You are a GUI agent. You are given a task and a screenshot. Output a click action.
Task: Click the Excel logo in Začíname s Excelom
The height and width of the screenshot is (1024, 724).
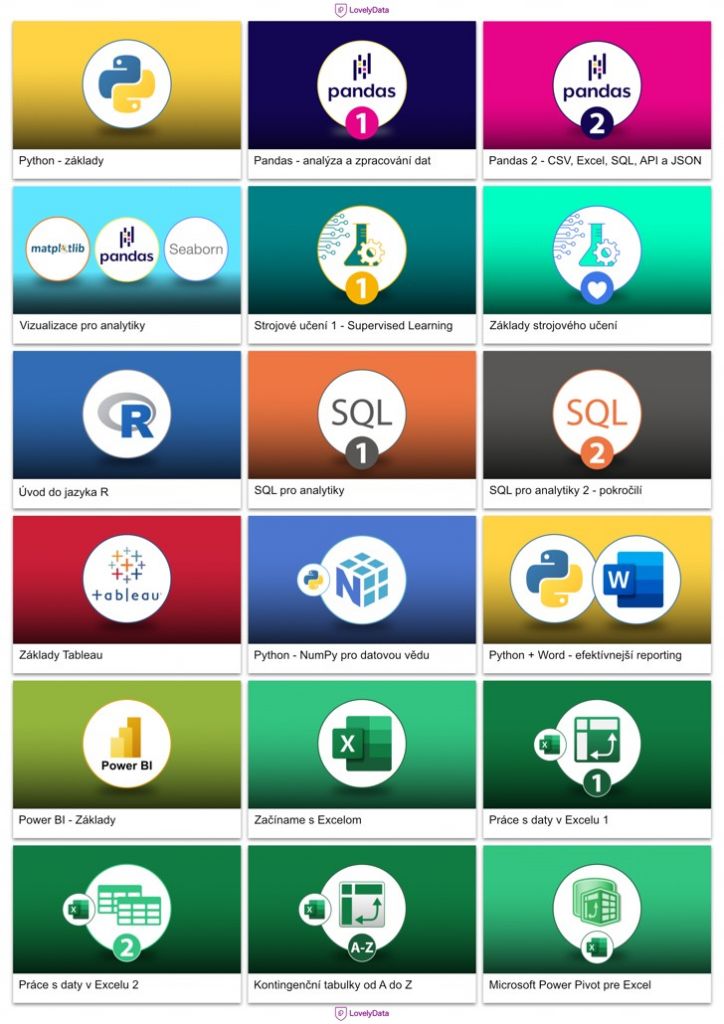pyautogui.click(x=362, y=743)
